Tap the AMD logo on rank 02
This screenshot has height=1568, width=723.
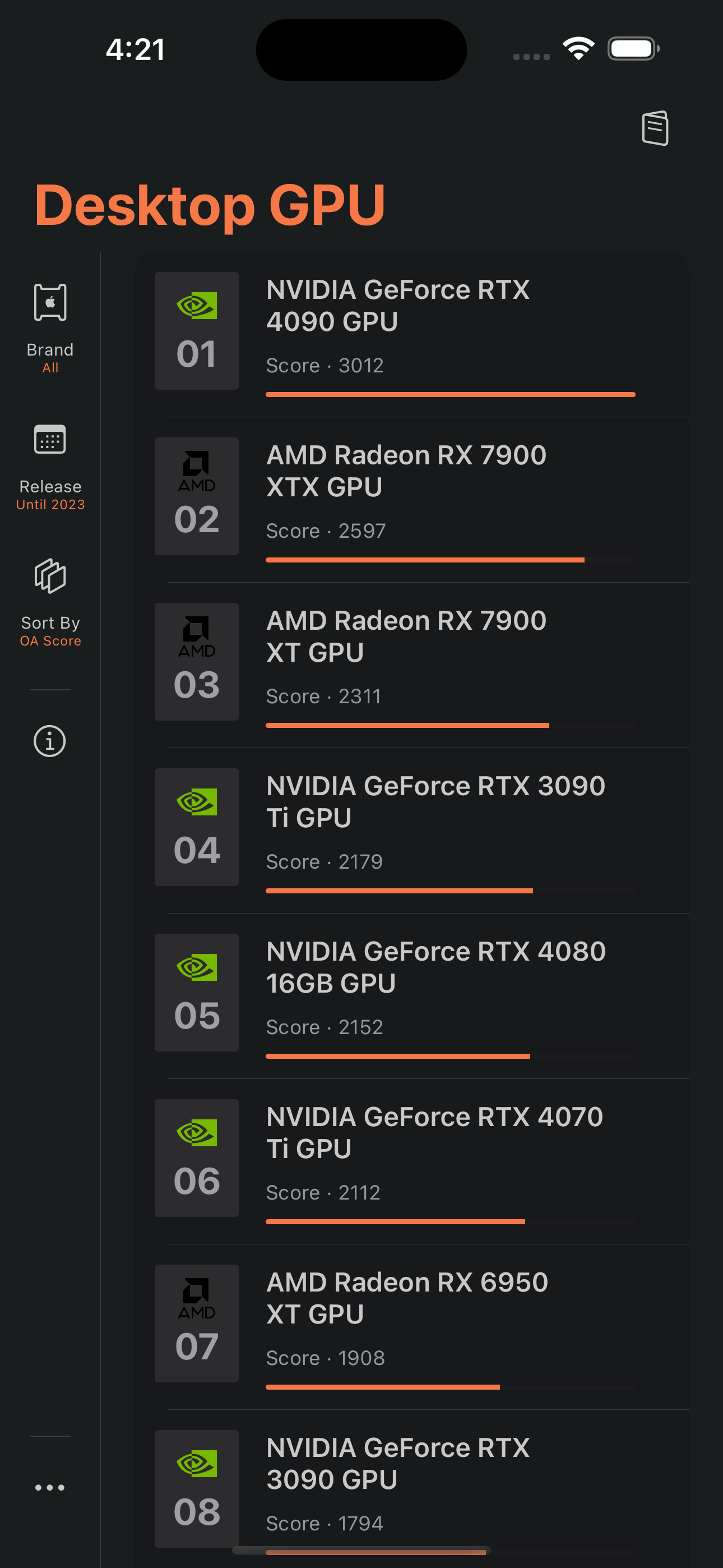point(197,471)
